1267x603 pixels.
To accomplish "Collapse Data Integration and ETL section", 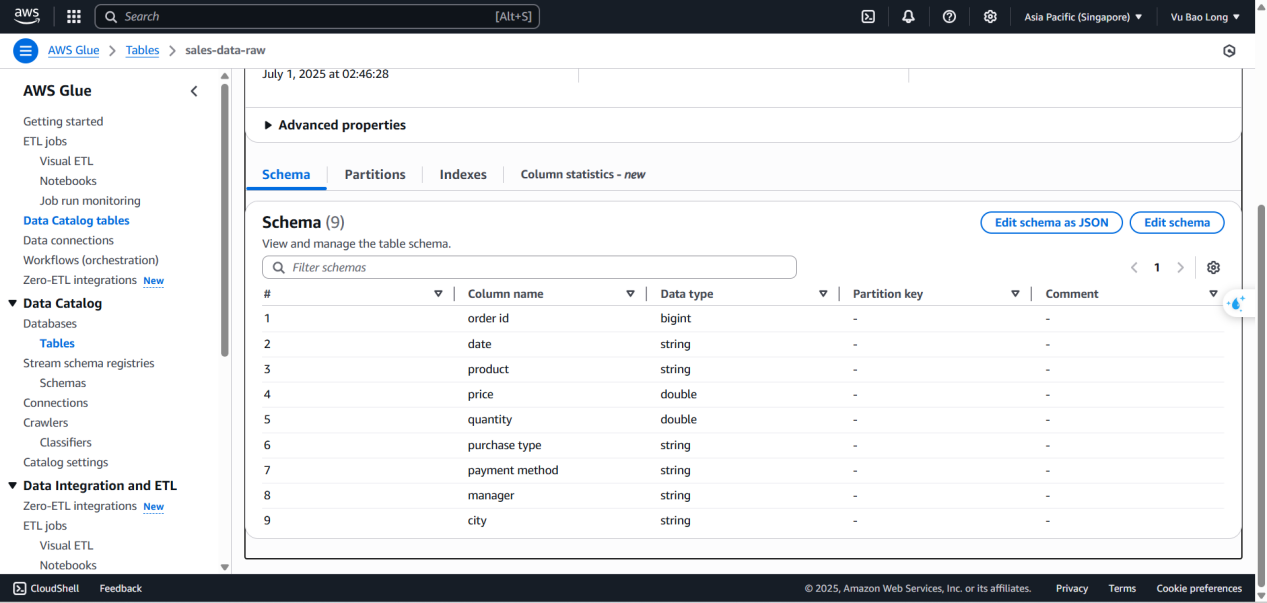I will pos(13,486).
